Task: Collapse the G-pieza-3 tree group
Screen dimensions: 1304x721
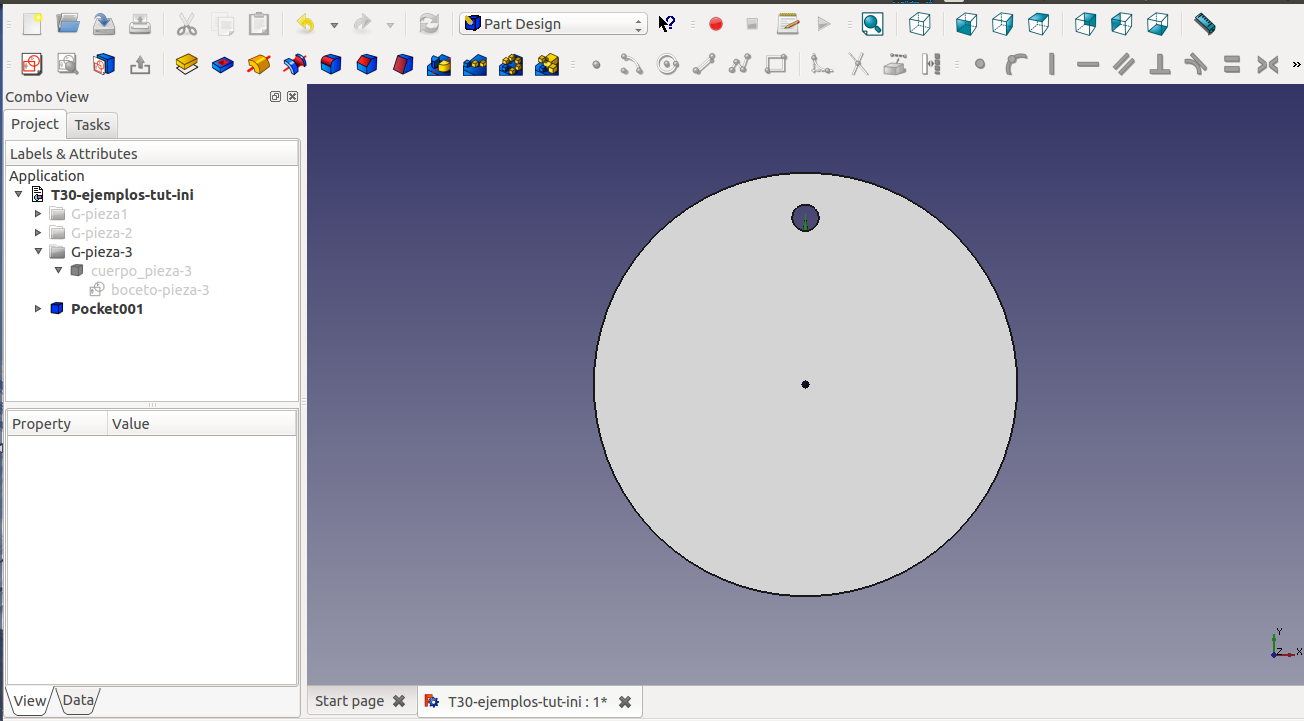Action: click(38, 252)
